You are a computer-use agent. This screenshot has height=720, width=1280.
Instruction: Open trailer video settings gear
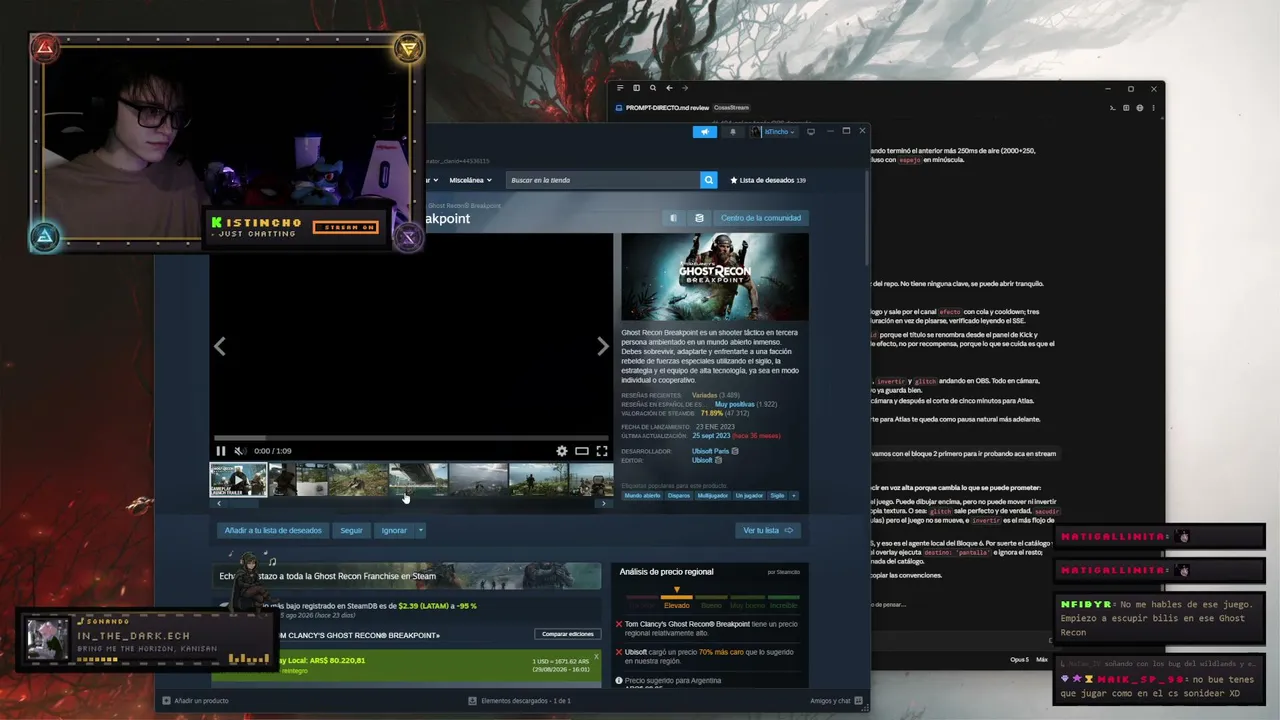pos(562,451)
